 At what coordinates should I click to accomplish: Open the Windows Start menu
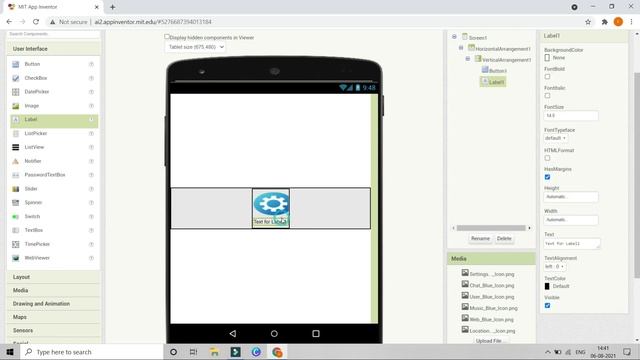click(x=10, y=352)
